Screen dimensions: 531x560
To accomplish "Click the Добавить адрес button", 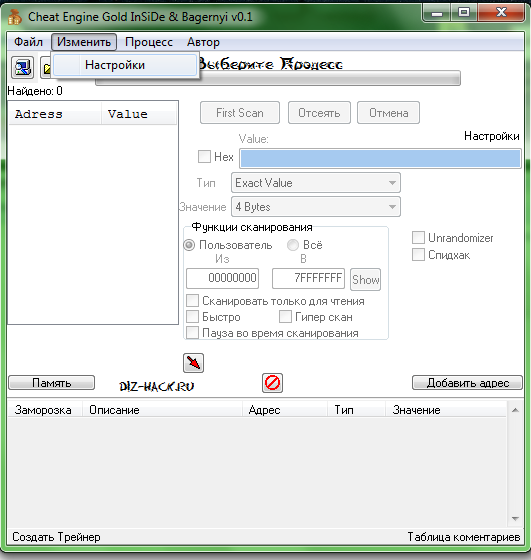I will (467, 383).
